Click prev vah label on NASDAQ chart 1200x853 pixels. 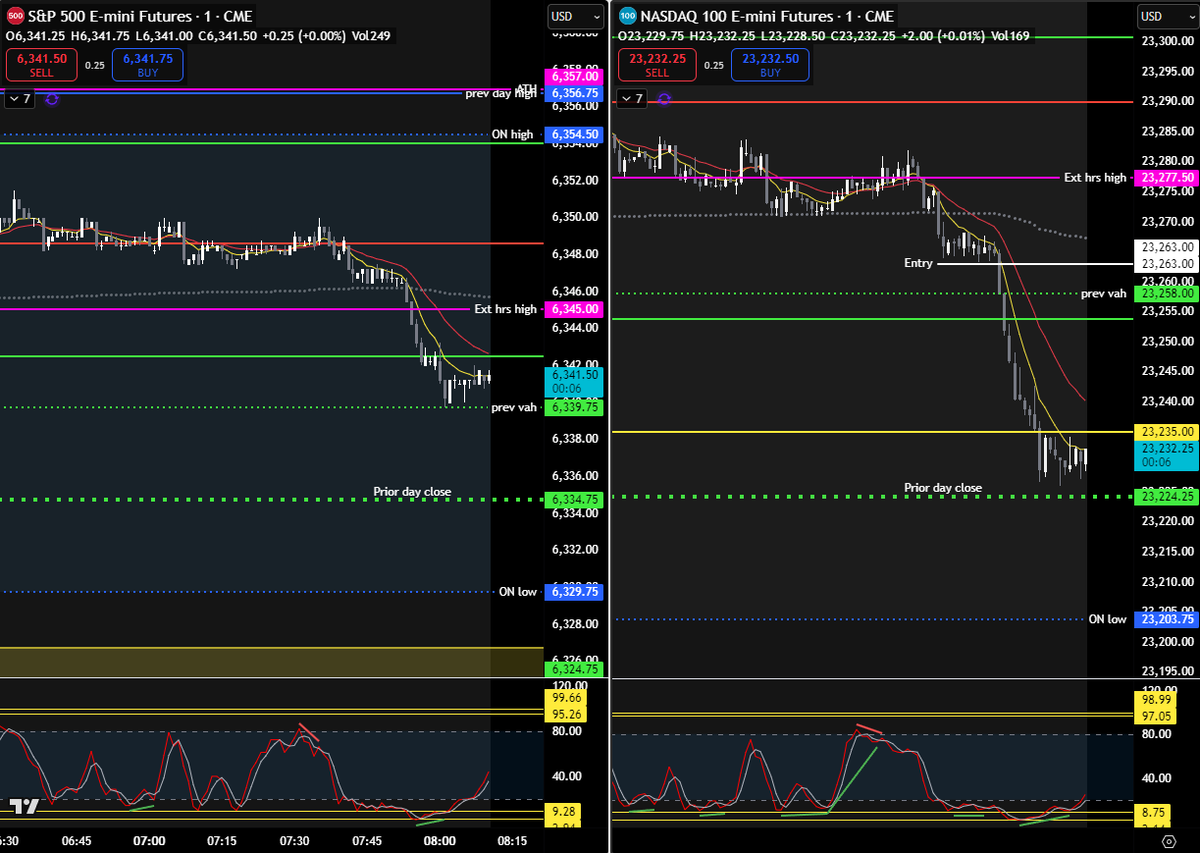click(1103, 294)
